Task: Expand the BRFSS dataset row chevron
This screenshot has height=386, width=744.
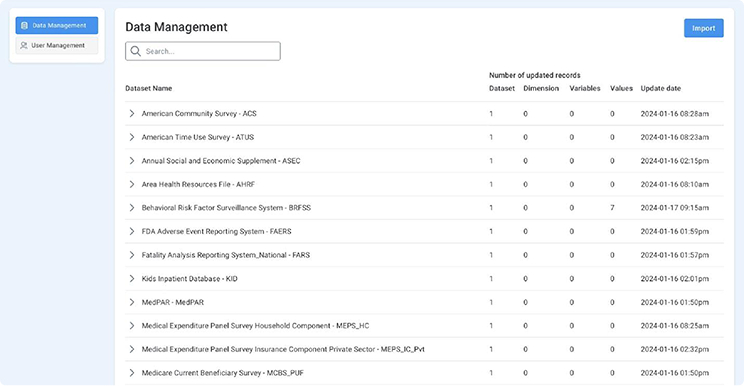Action: 132,208
